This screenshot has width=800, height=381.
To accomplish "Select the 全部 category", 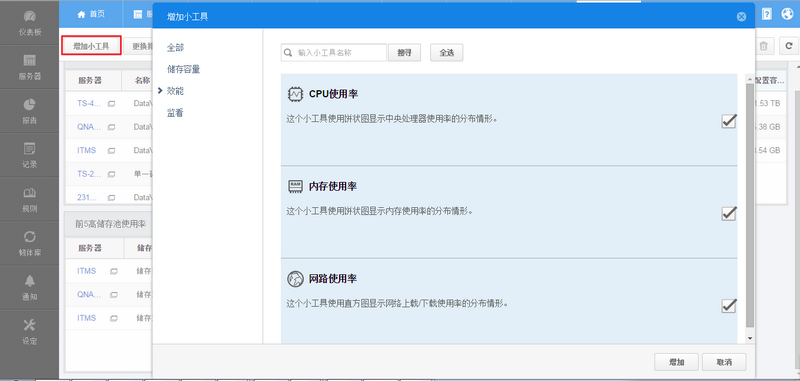I will [175, 47].
